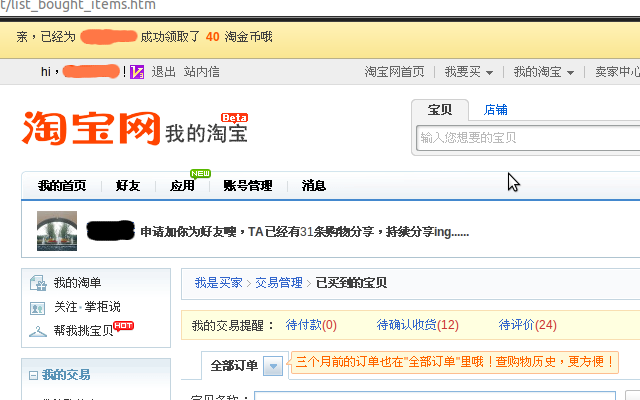
Task: Collapse the 我的交易 sidebar section
Action: coord(33,375)
